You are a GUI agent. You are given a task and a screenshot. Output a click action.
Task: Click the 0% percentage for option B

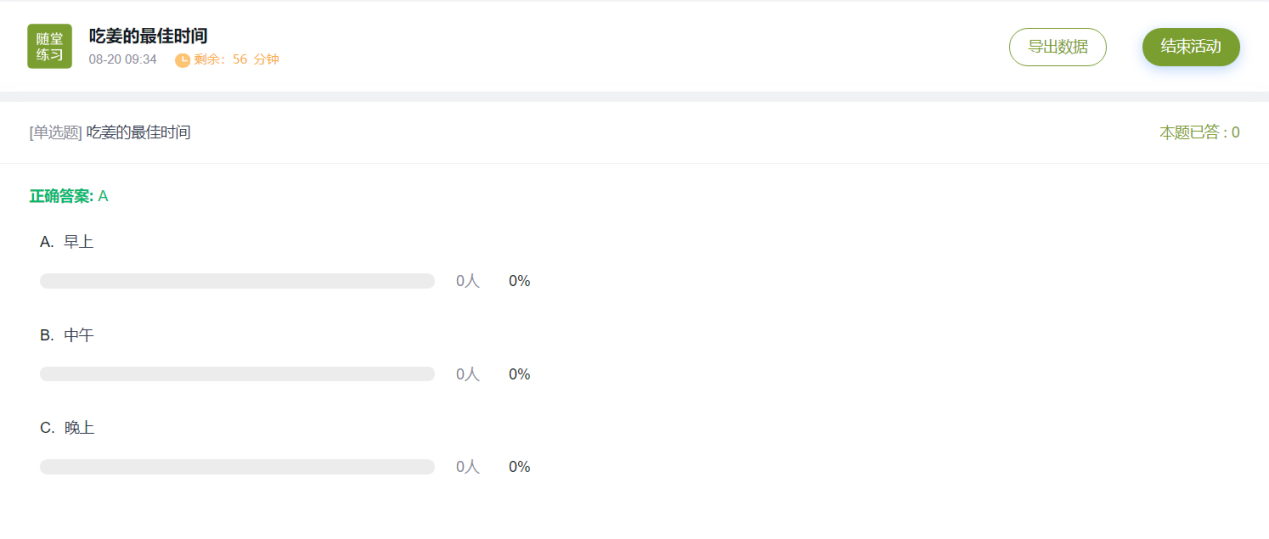tap(519, 374)
